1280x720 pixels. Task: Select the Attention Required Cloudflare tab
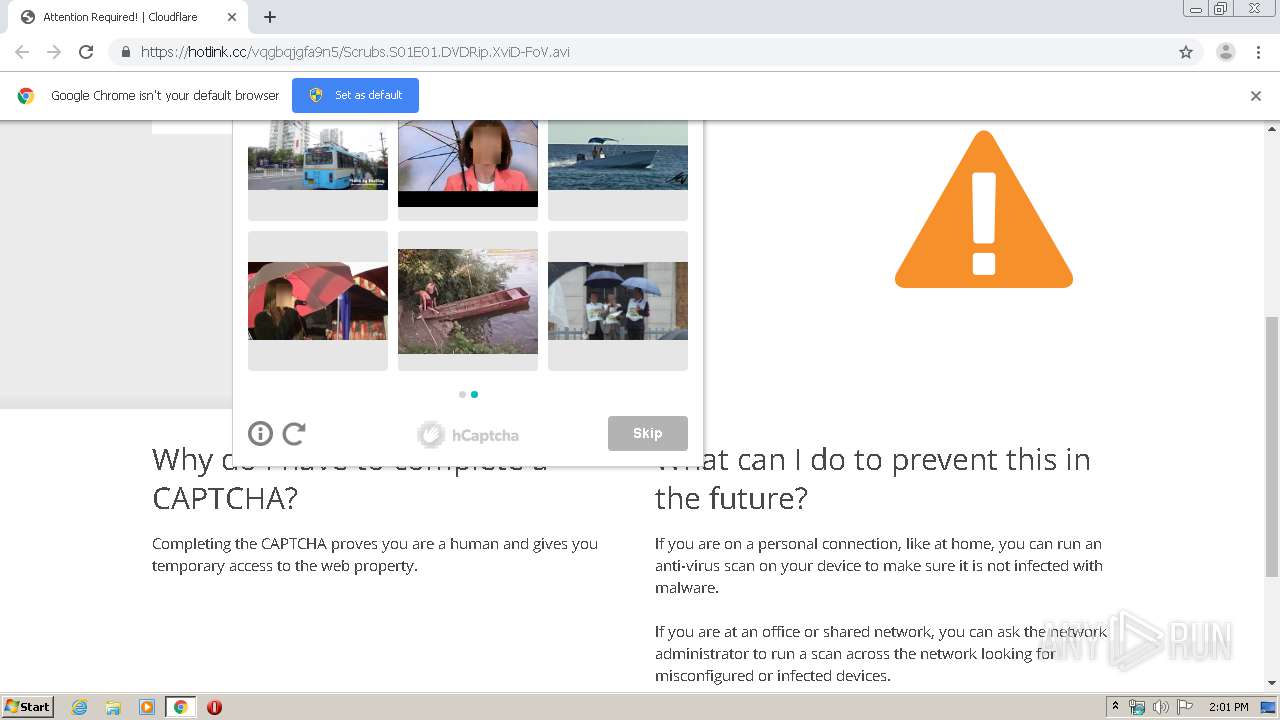coord(130,17)
